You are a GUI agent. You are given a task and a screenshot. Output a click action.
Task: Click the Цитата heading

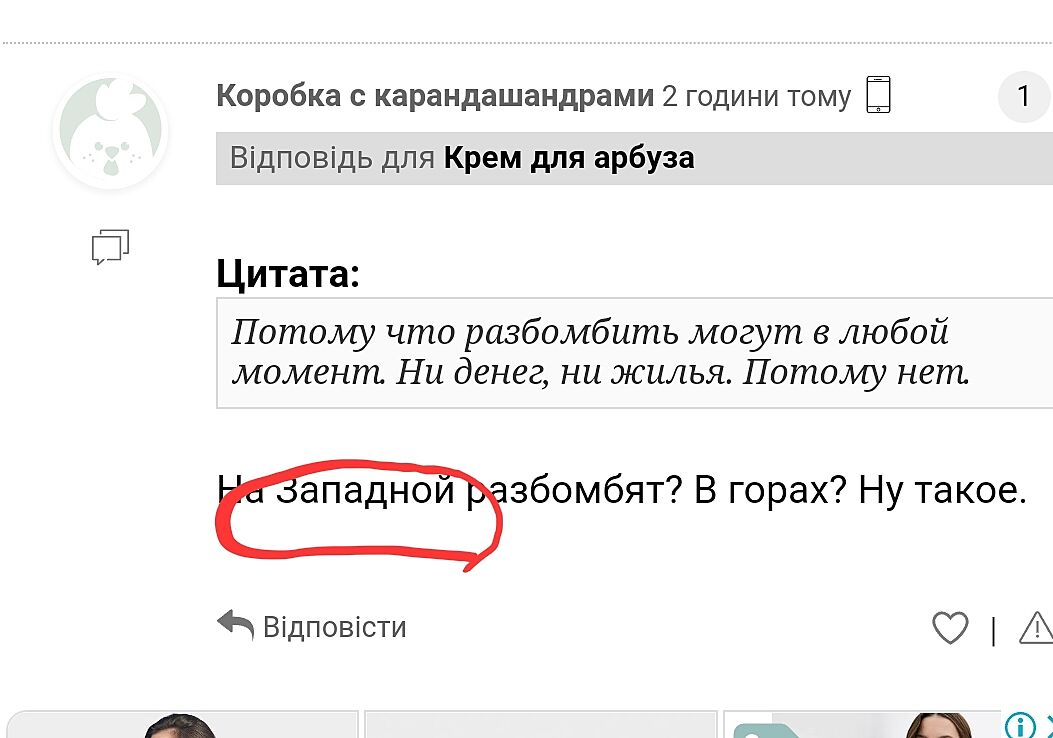pos(288,274)
